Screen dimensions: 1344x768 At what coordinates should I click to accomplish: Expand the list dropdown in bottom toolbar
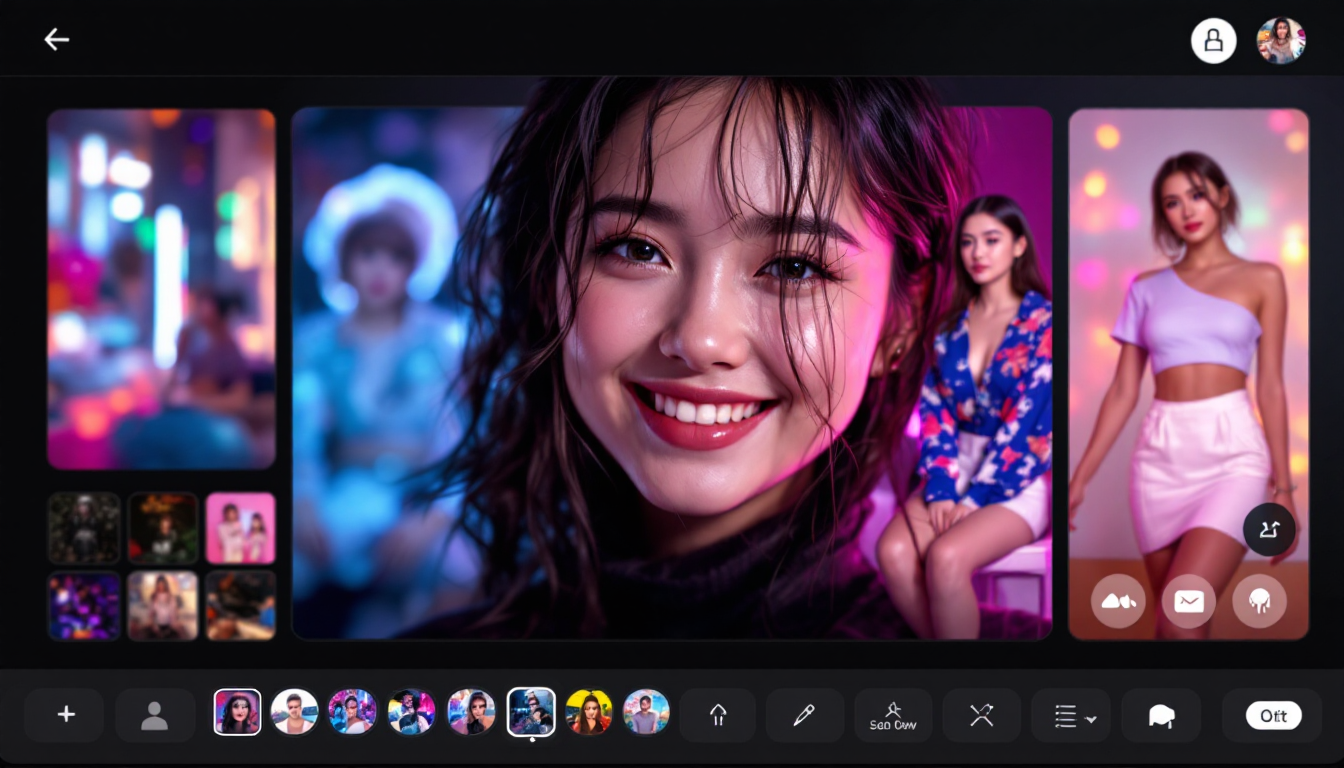tap(1071, 715)
